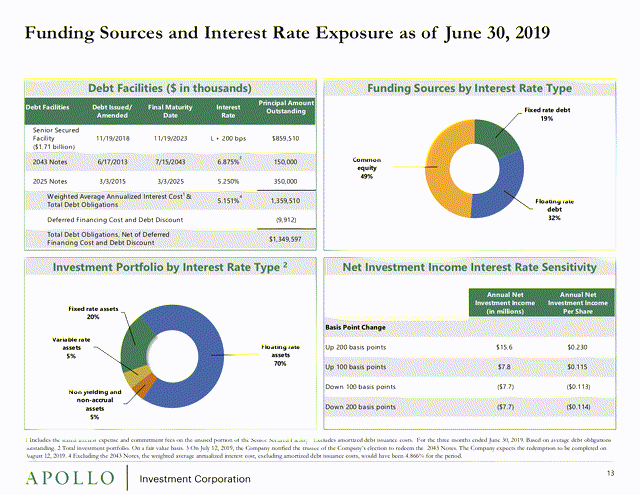Select the 2043 Notes row label

(50, 162)
